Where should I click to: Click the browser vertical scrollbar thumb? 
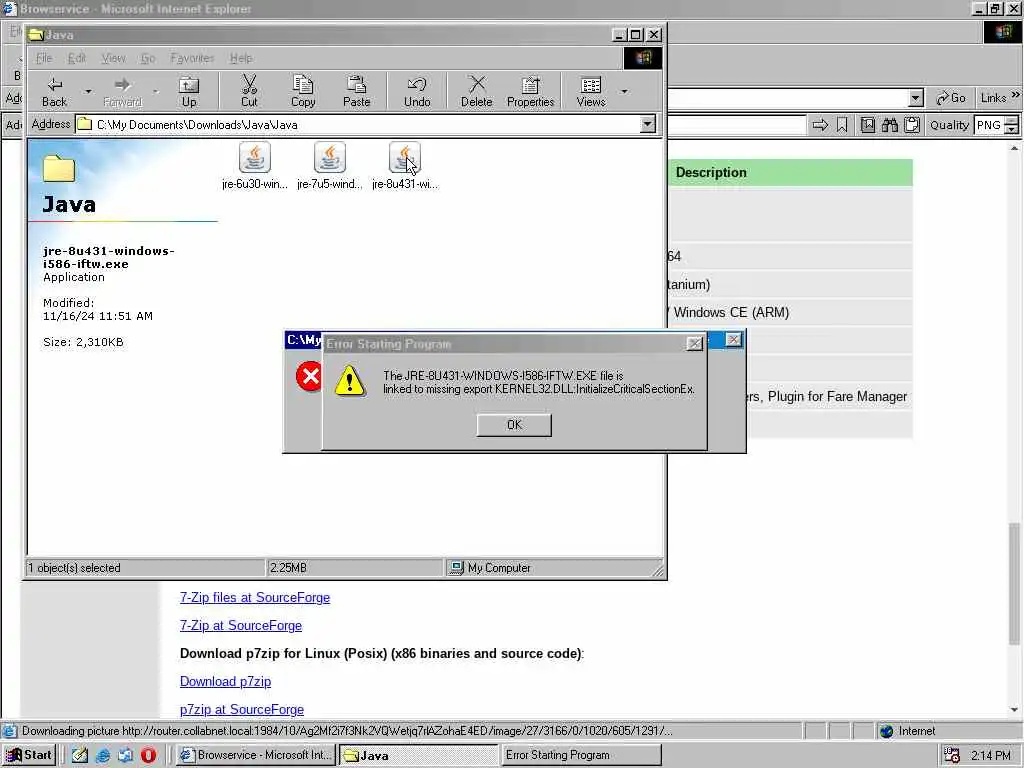(x=1014, y=583)
